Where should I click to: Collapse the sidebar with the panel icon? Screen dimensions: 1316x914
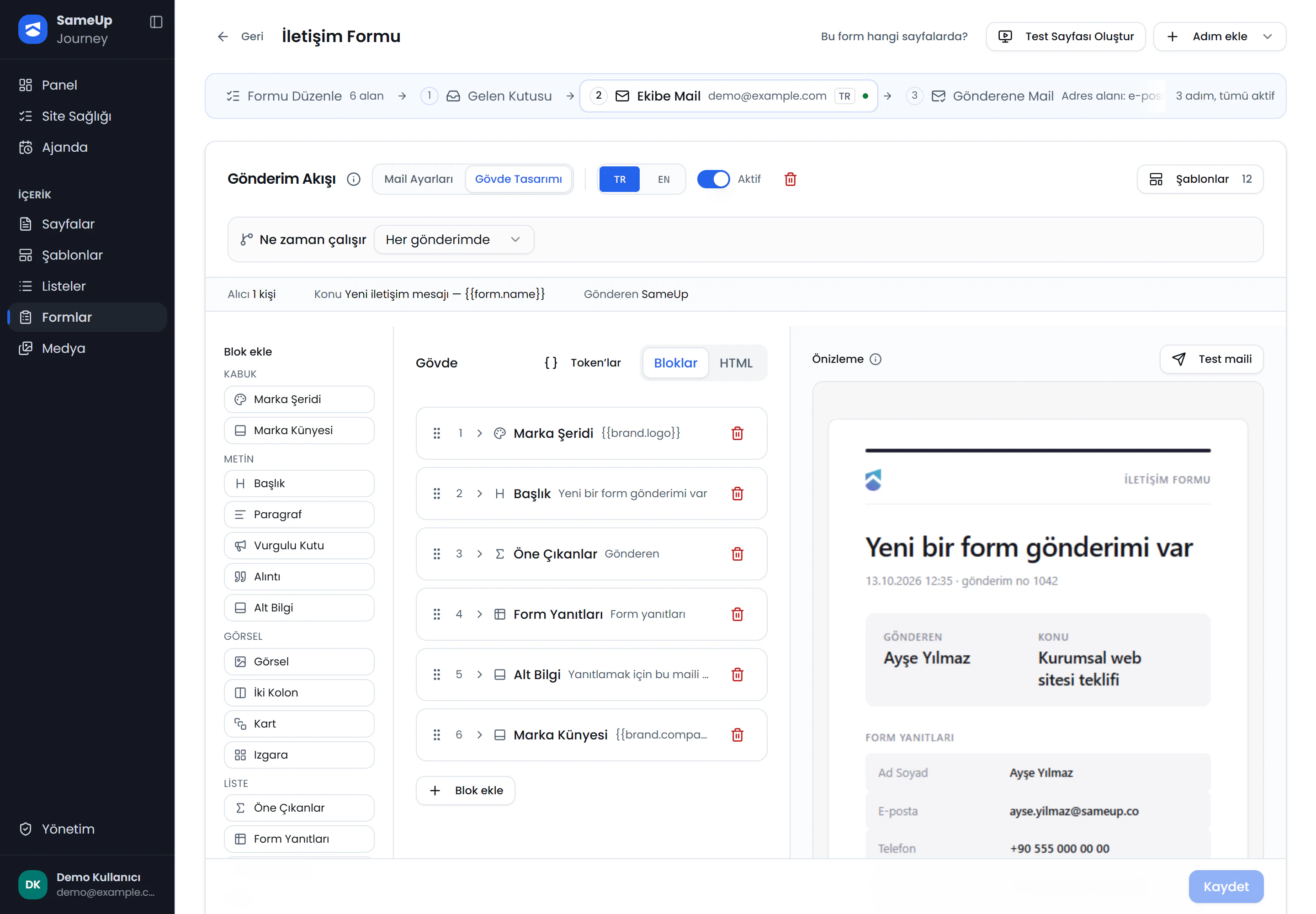pos(156,22)
